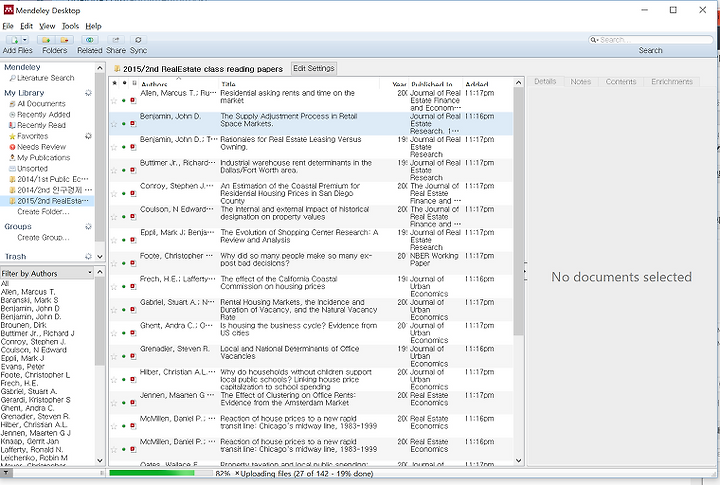Click document list scroll-down arrow
The height and width of the screenshot is (485, 720).
[x=518, y=461]
